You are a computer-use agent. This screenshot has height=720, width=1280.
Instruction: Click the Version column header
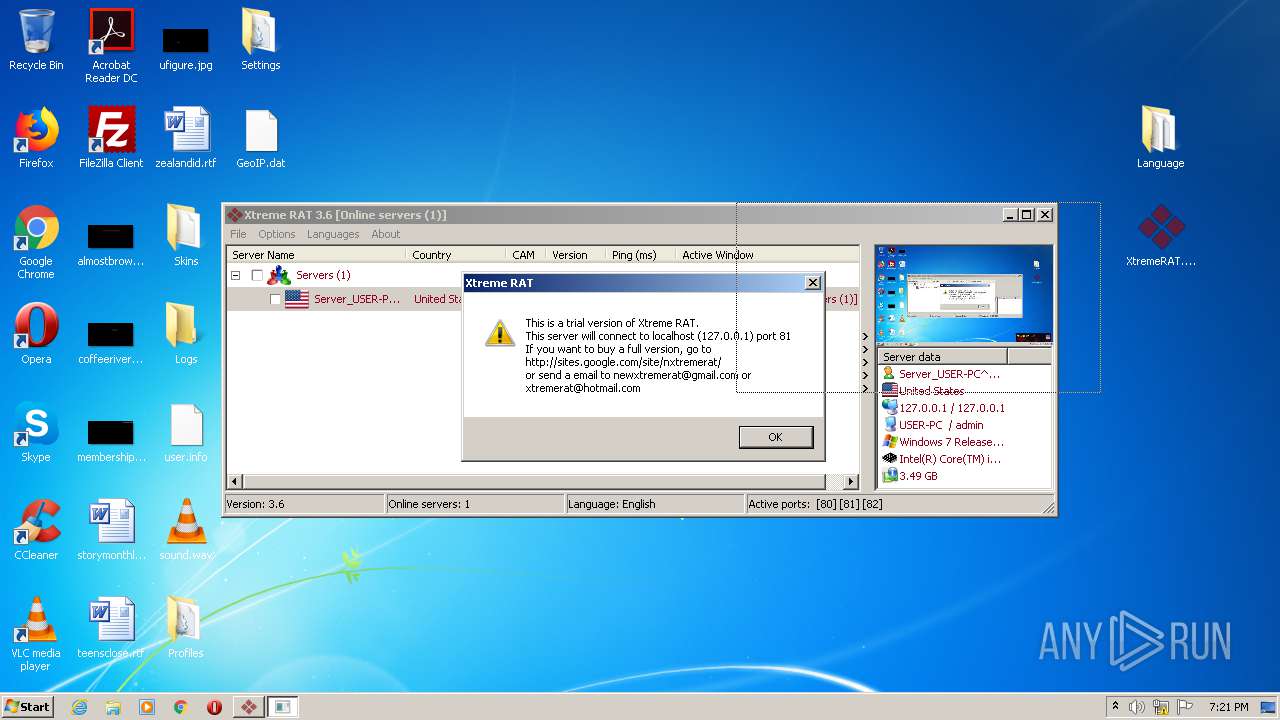[575, 255]
